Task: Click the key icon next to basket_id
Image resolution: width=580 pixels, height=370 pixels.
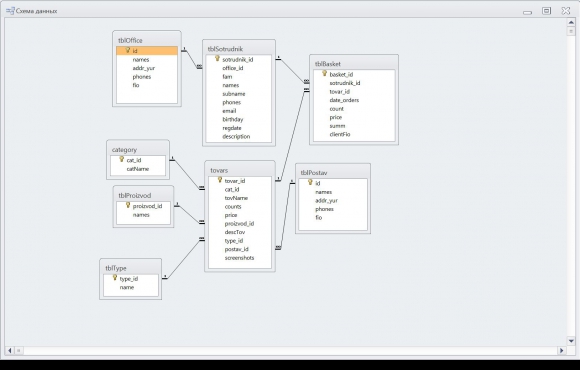Action: tap(324, 74)
